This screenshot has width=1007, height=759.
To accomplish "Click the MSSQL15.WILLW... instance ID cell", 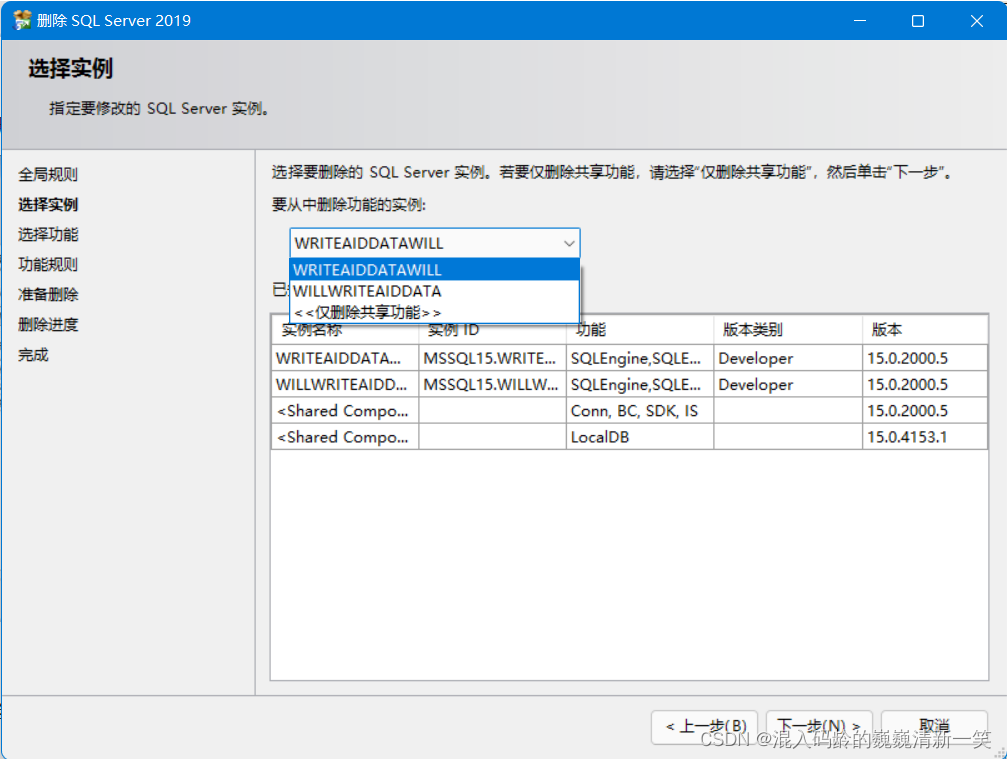I will [x=492, y=385].
